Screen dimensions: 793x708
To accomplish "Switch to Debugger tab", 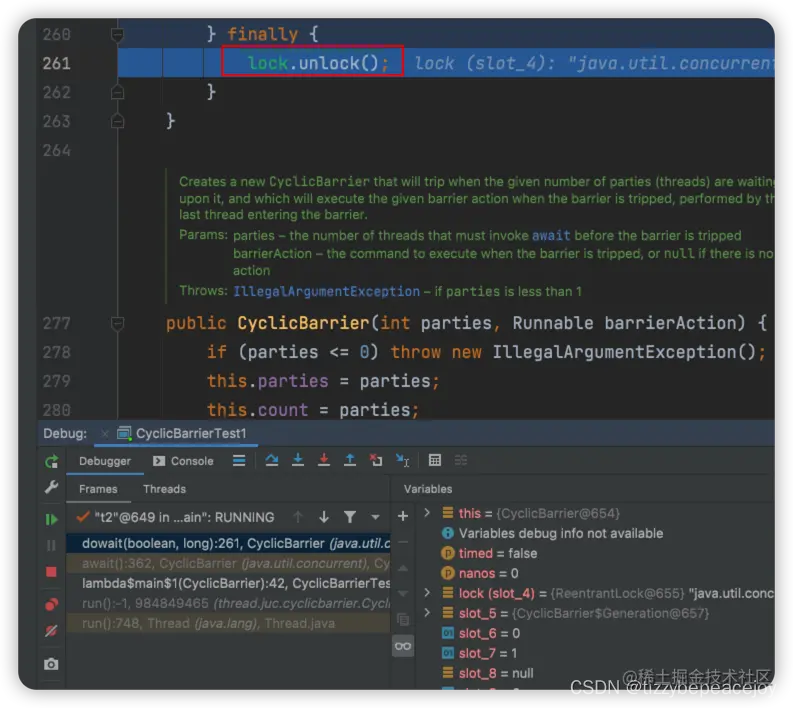I will [105, 461].
